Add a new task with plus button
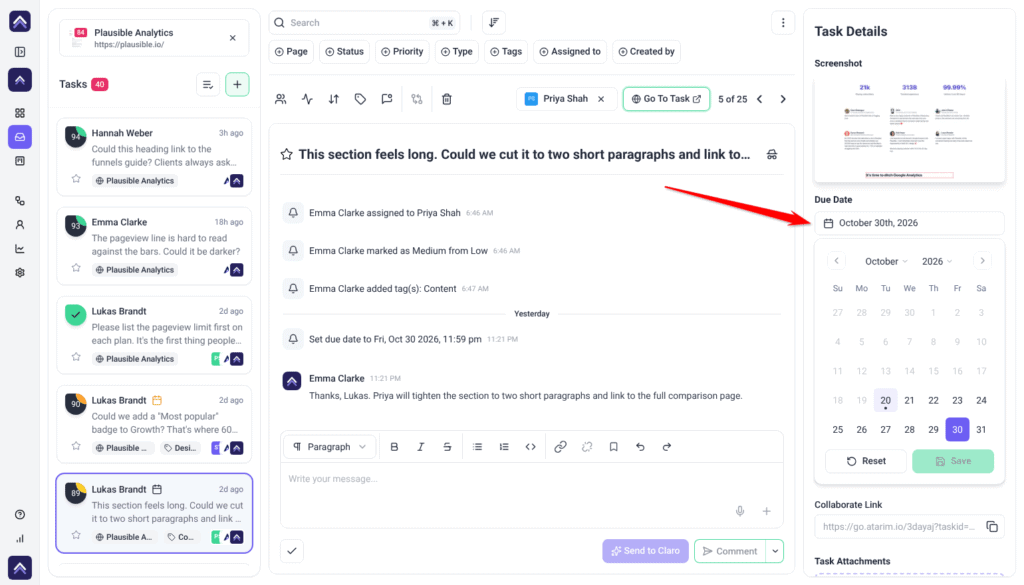This screenshot has height=585, width=1024. point(237,84)
